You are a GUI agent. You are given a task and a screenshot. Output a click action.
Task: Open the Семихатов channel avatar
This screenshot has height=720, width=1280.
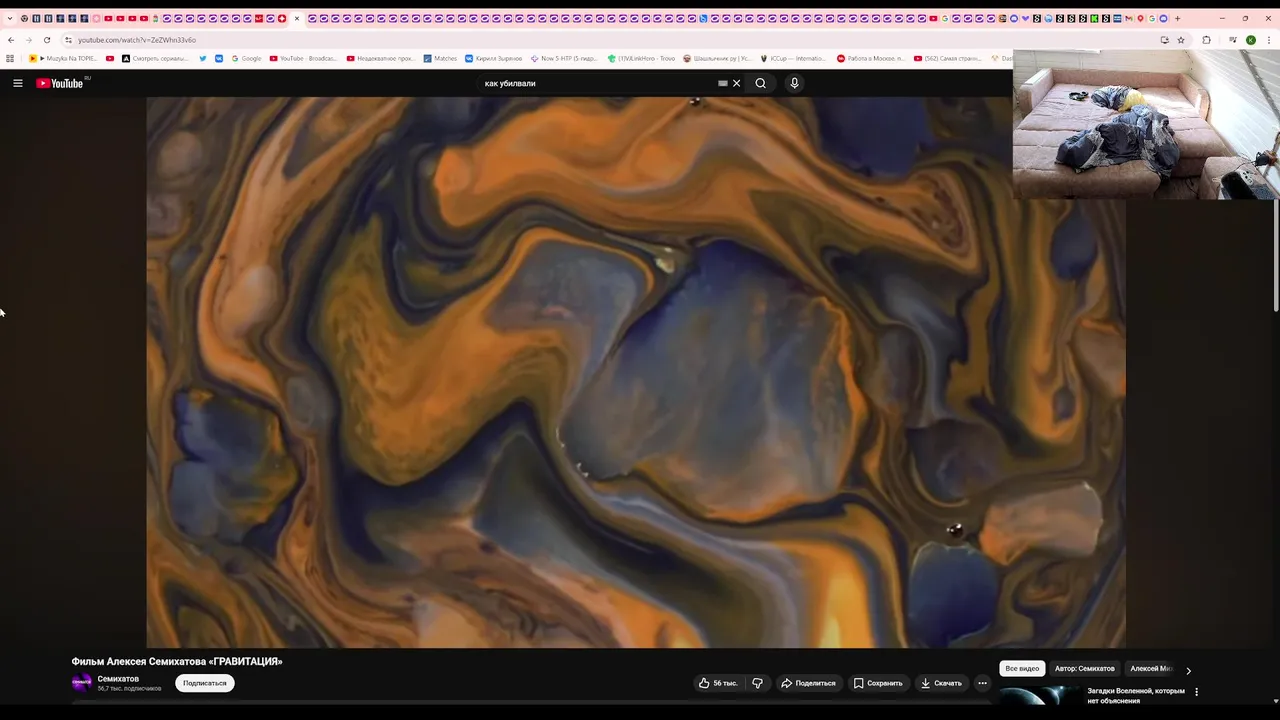82,683
